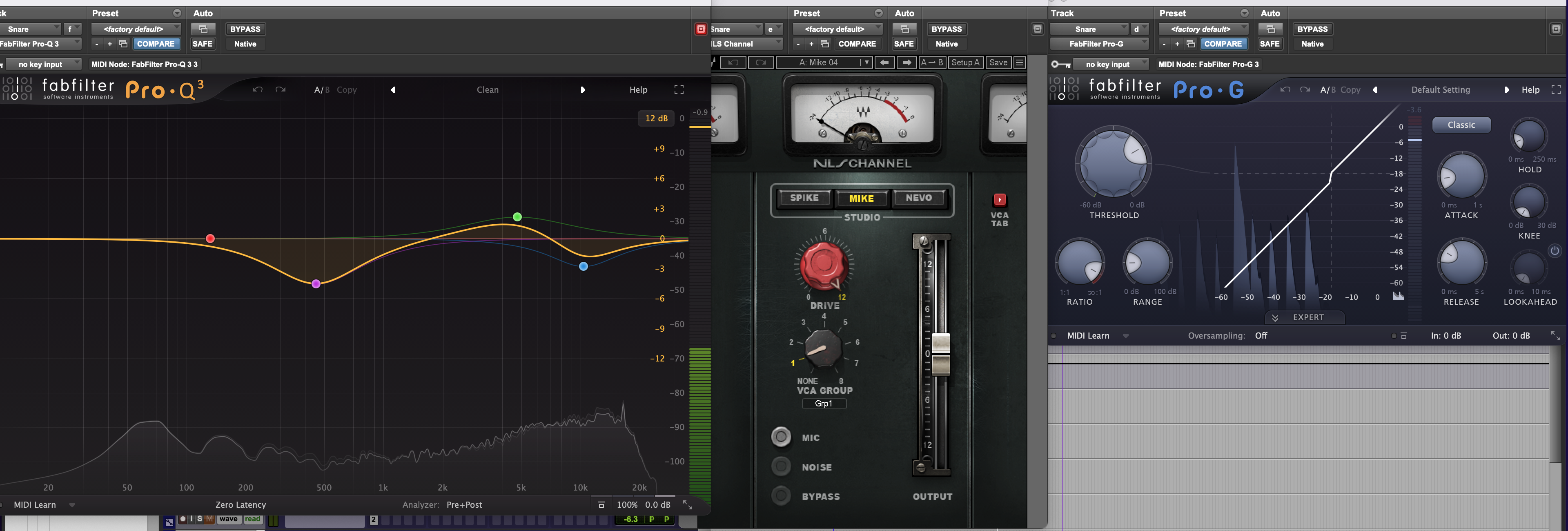Open the factory default preset dropdown in Pro-Q 3
This screenshot has width=1568, height=531.
click(136, 29)
